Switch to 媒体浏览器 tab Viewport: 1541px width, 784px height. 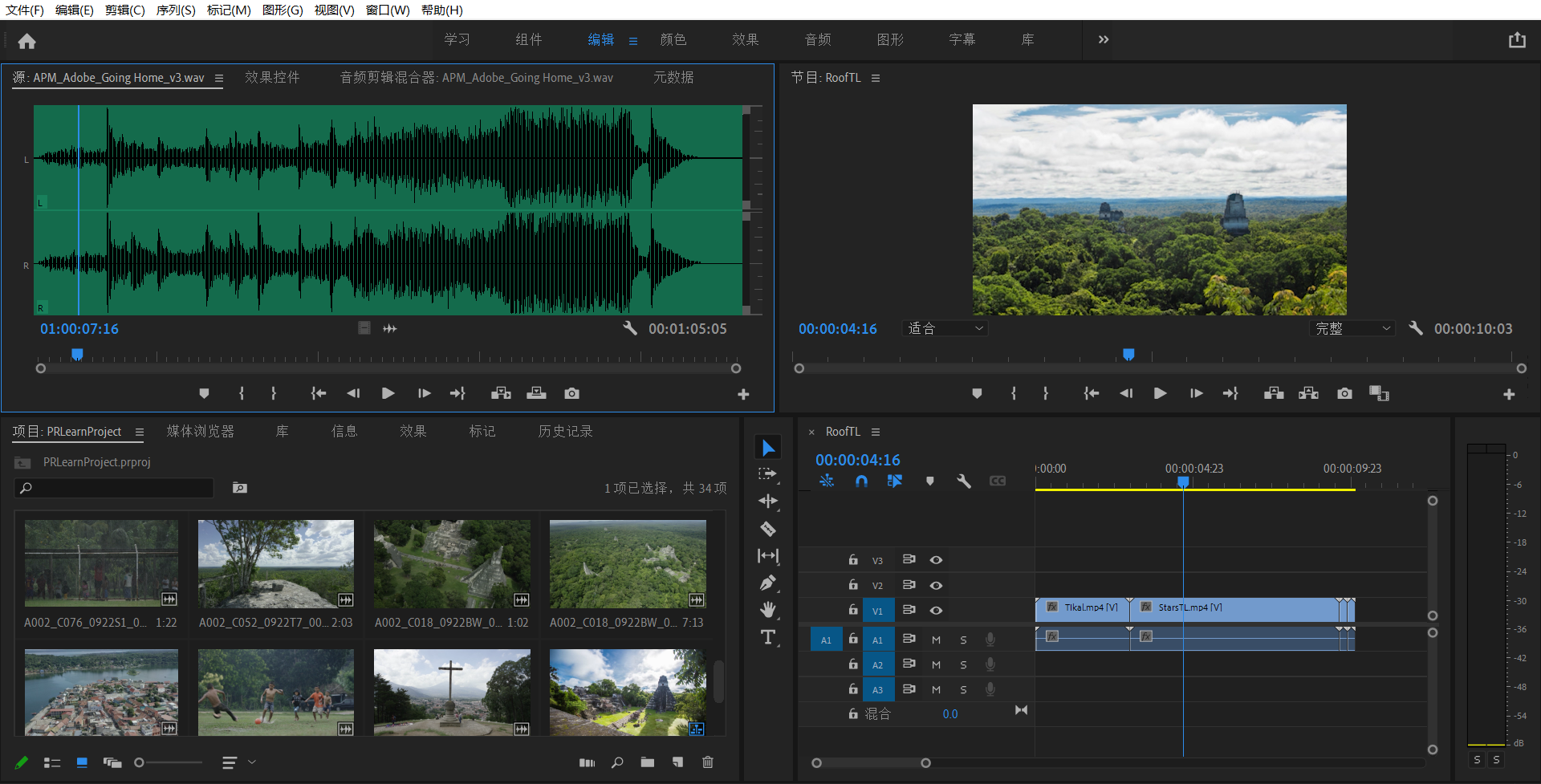pos(201,431)
